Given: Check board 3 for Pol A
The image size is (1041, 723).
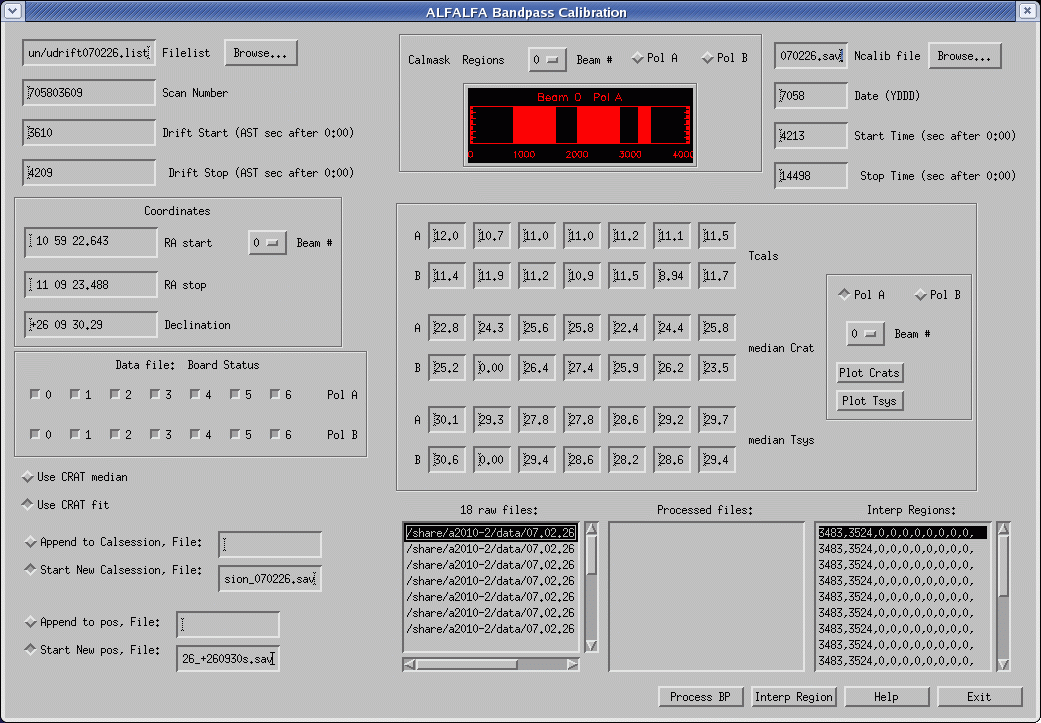Looking at the screenshot, I should click(x=155, y=395).
